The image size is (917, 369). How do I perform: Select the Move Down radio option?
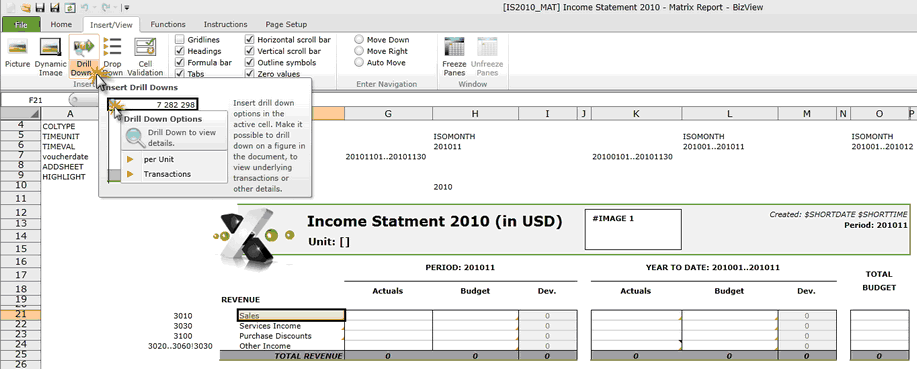tap(359, 40)
